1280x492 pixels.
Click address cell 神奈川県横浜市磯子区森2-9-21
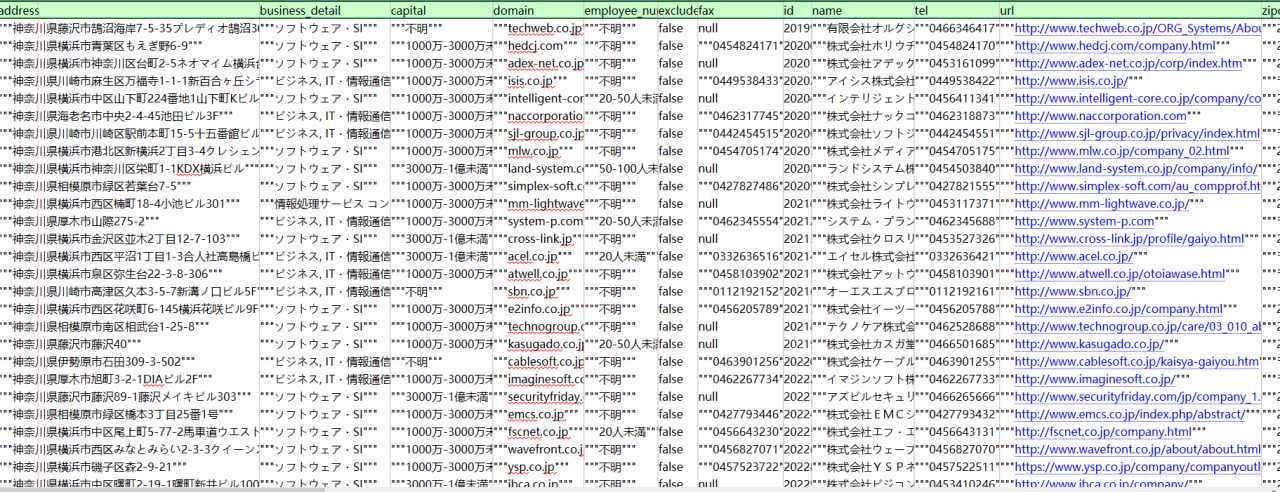pyautogui.click(x=129, y=466)
